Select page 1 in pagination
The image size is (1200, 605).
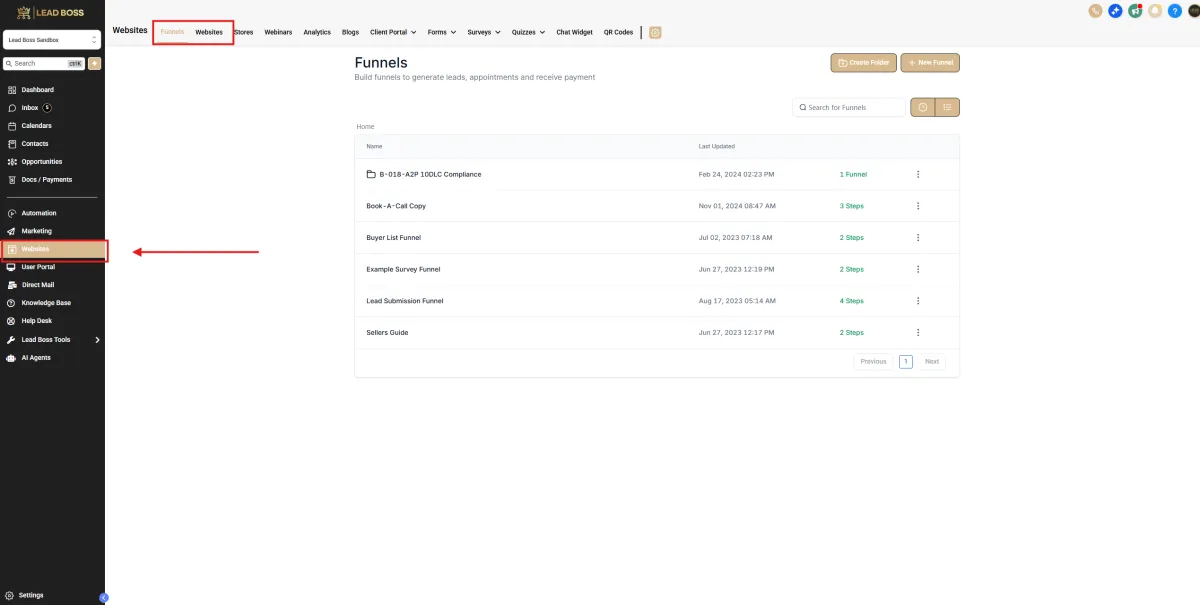906,361
